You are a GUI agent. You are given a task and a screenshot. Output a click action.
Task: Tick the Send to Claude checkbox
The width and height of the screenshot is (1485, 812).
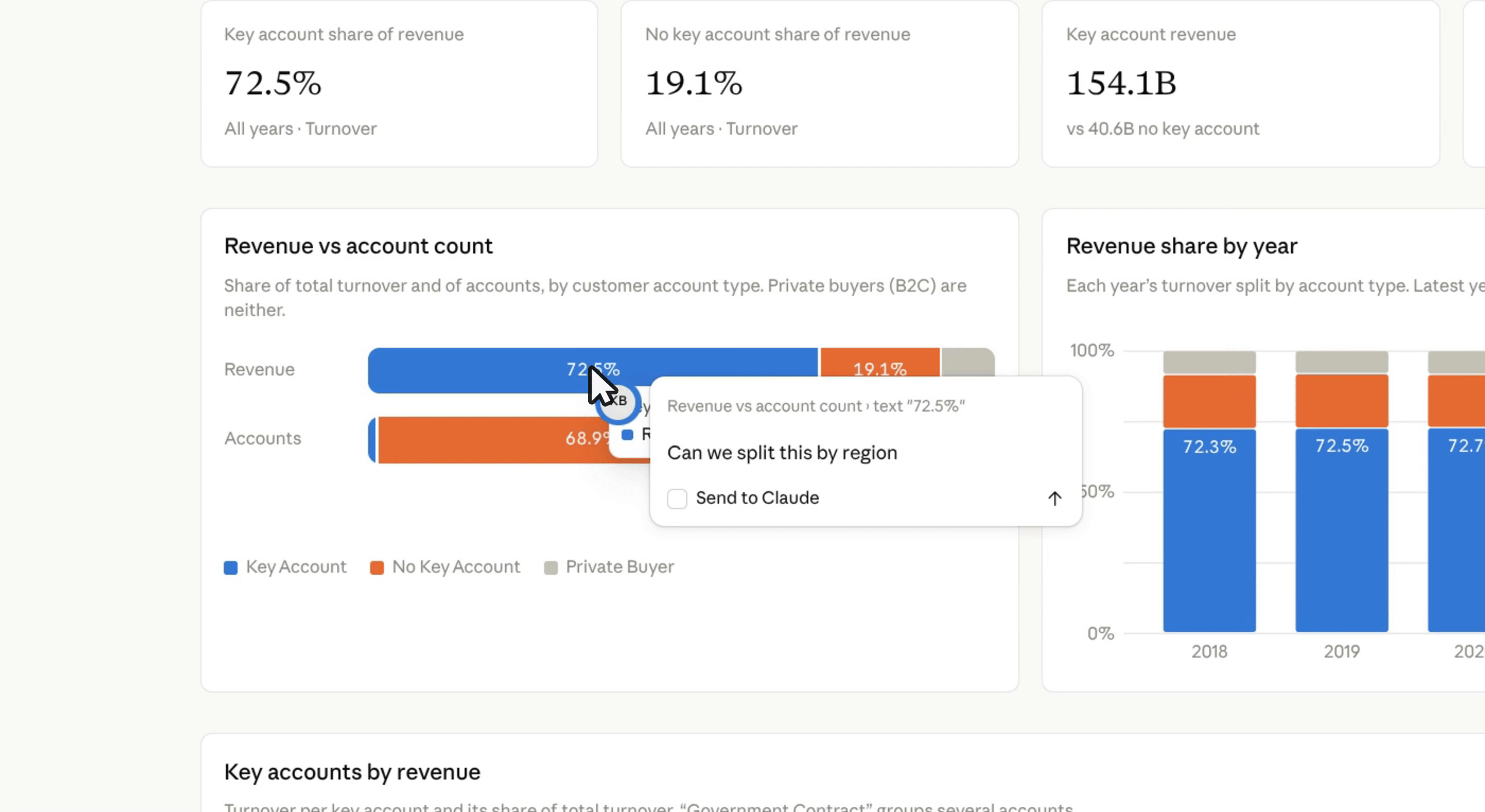pos(677,498)
